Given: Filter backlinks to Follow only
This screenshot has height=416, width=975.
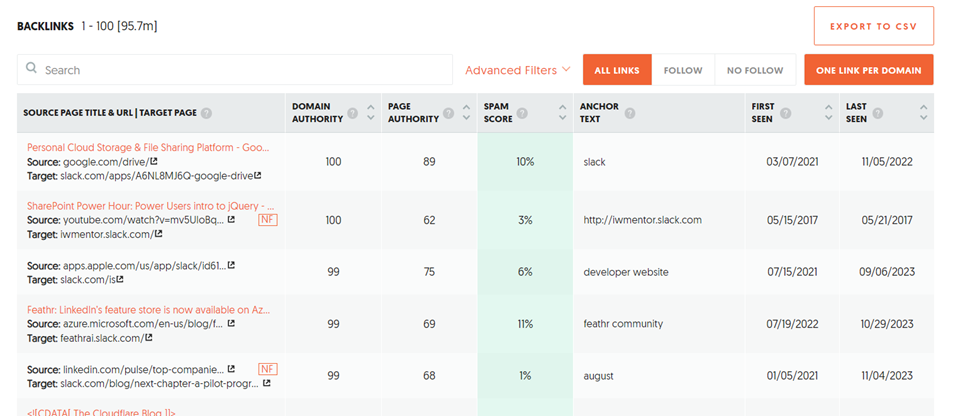Looking at the screenshot, I should tap(683, 70).
